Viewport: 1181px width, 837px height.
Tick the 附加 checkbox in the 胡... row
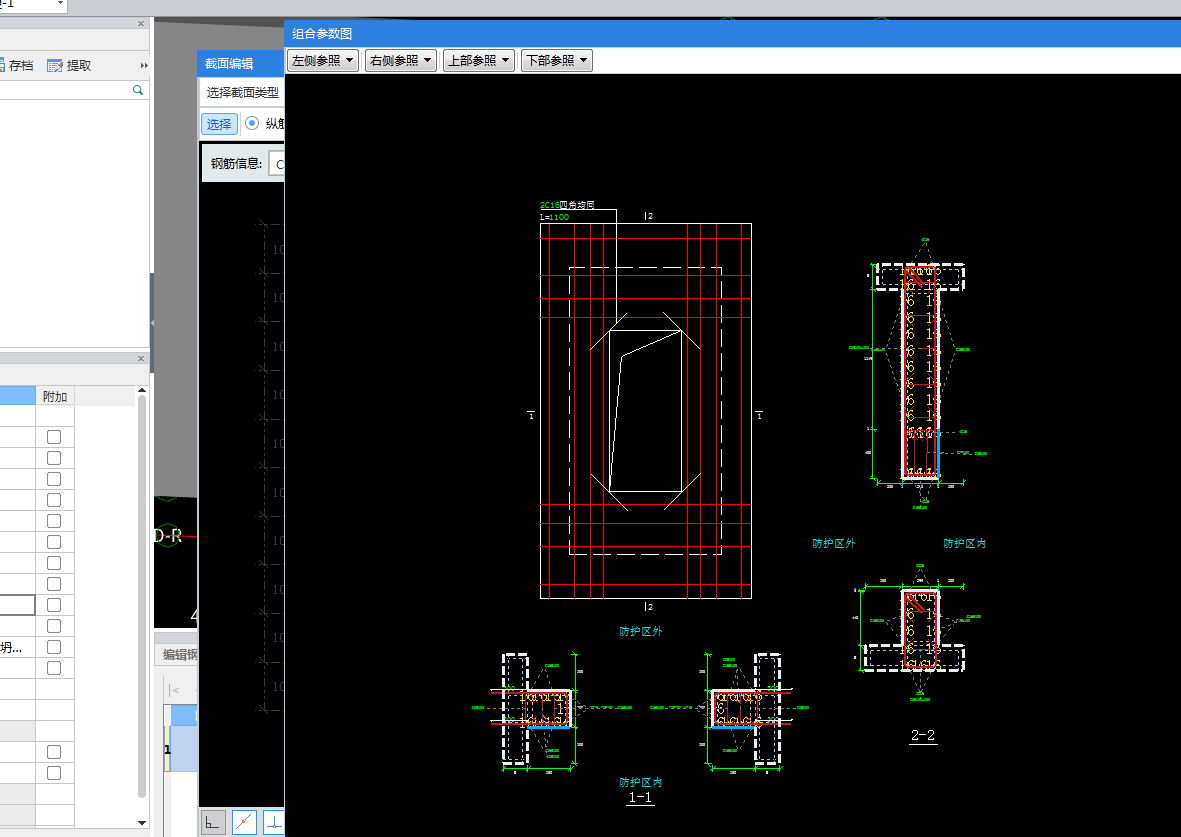pyautogui.click(x=54, y=647)
